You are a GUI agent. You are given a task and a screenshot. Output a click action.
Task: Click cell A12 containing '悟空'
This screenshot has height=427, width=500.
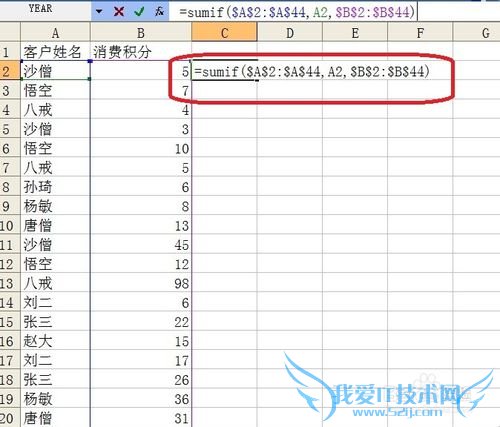55,264
